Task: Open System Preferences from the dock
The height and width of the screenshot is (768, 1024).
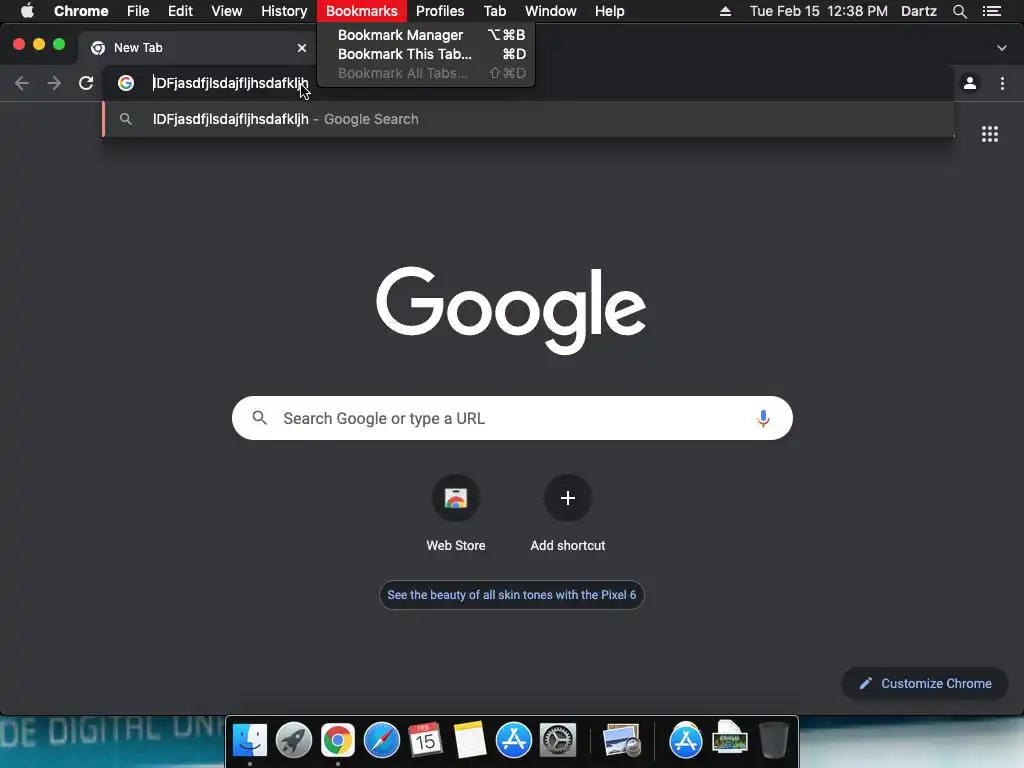Action: (557, 740)
